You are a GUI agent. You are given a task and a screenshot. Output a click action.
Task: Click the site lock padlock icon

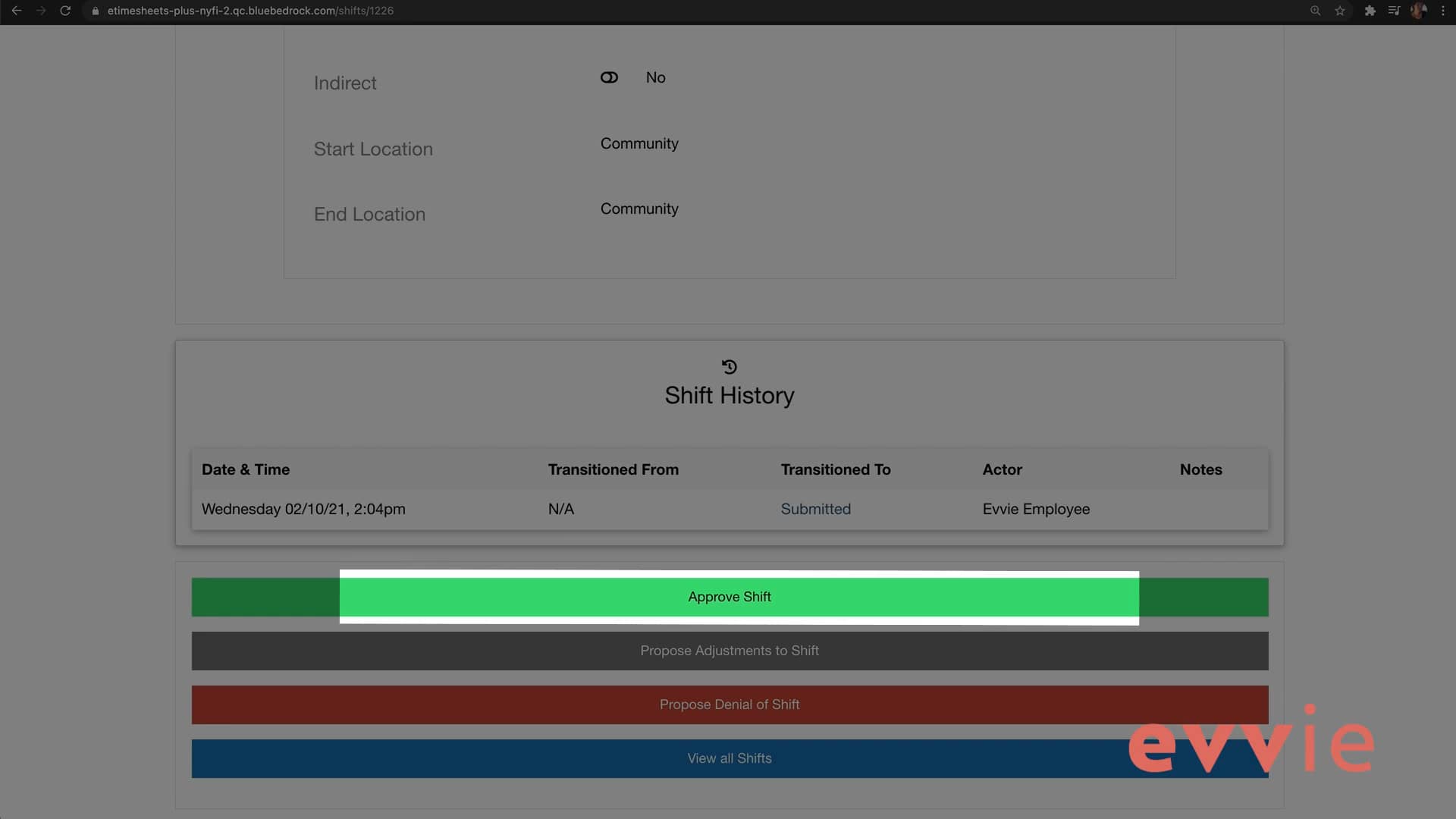point(96,11)
